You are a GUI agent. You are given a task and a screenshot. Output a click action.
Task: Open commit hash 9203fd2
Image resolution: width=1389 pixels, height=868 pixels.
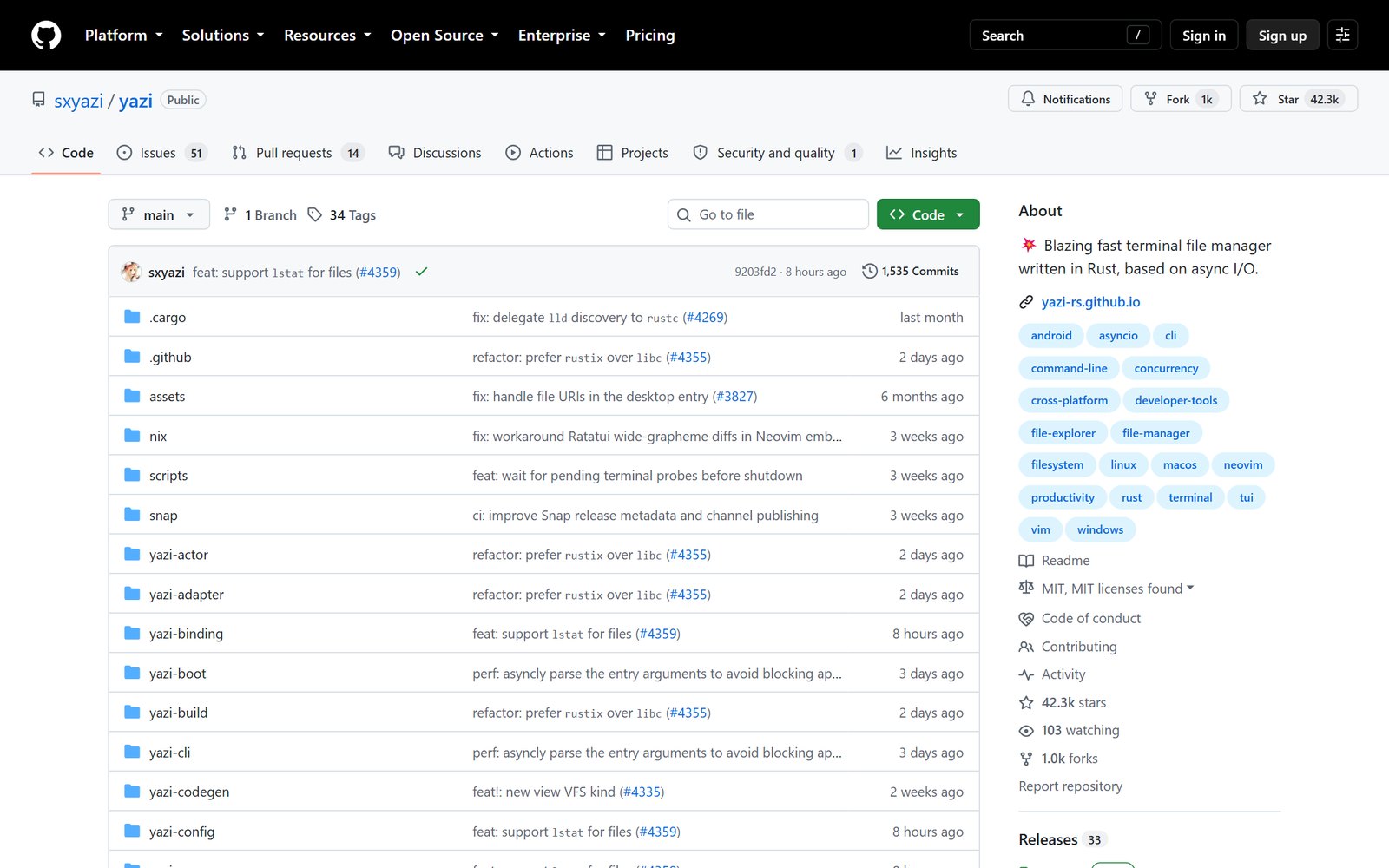(755, 272)
